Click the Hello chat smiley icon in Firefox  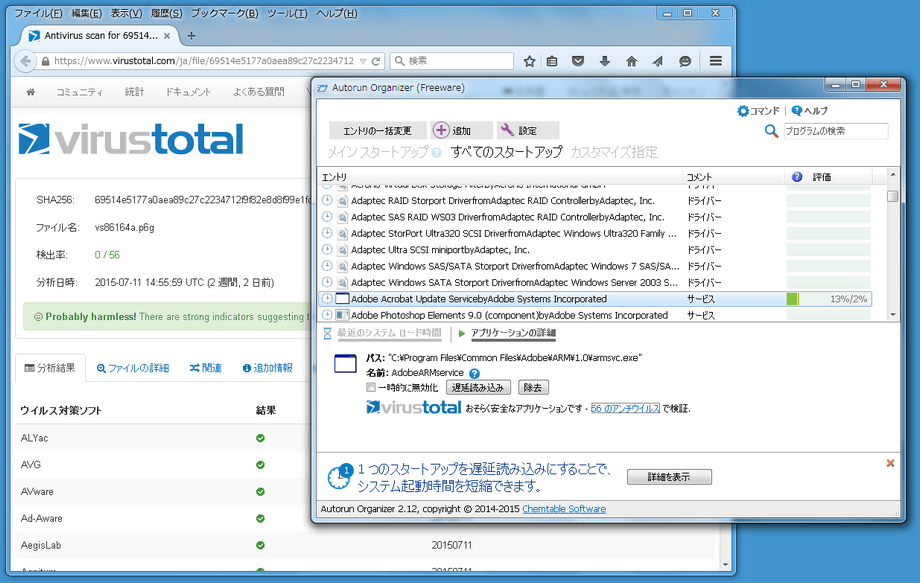(x=685, y=61)
